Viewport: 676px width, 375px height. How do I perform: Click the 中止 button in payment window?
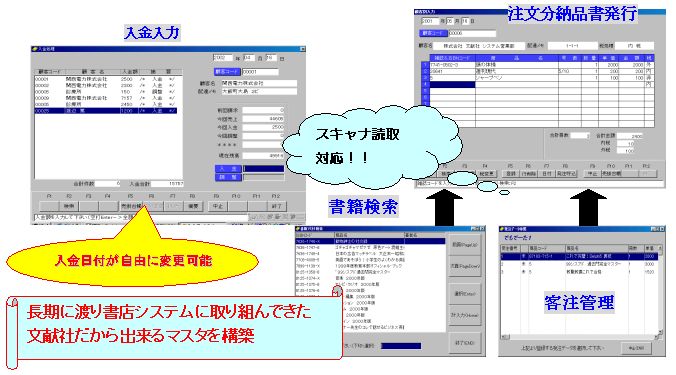218,206
